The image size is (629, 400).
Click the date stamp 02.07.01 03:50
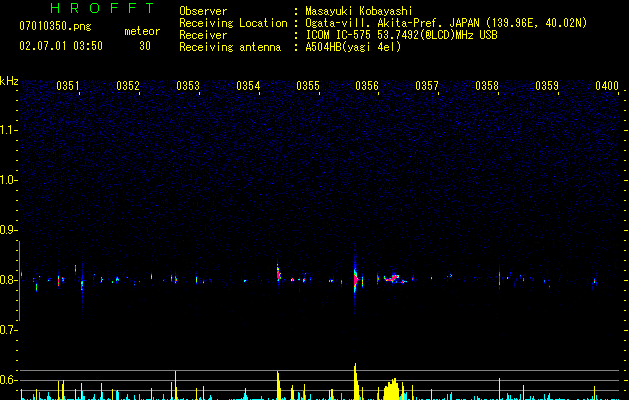click(x=61, y=46)
